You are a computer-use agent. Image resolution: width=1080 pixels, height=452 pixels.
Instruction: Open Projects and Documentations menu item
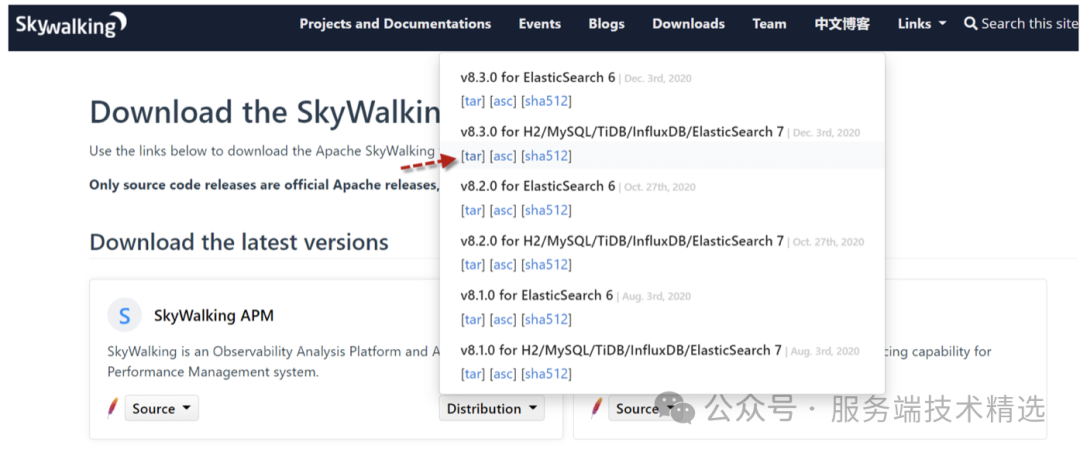(395, 24)
